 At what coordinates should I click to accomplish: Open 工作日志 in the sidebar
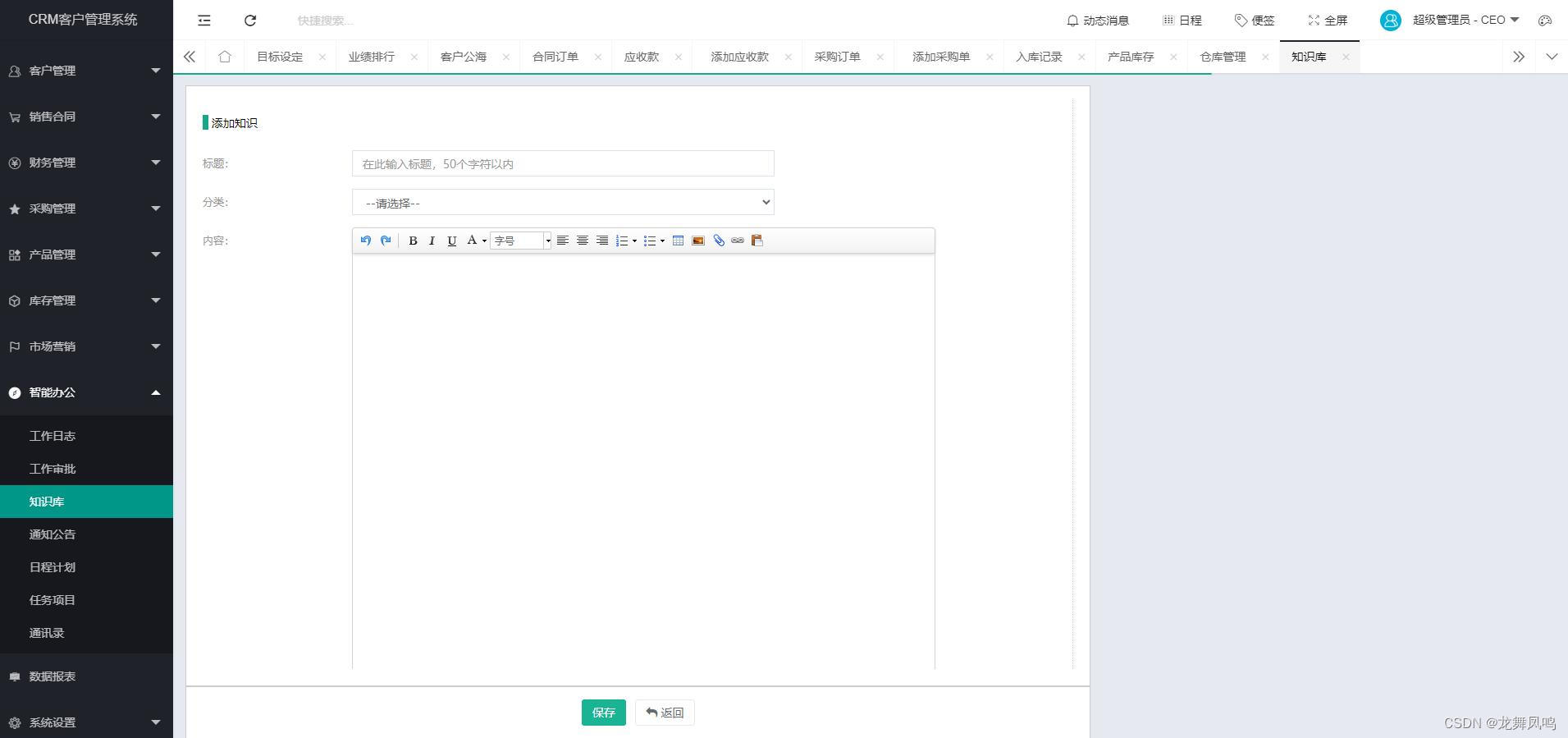point(86,436)
